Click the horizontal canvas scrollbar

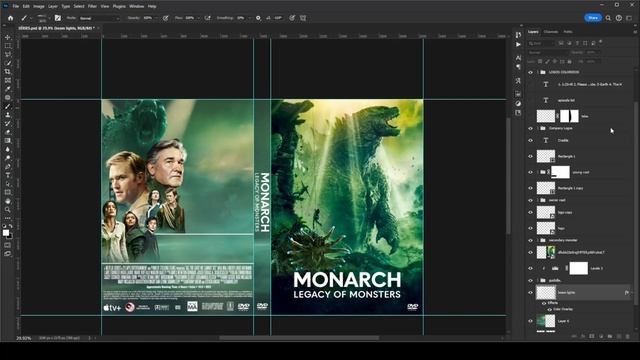(299, 338)
